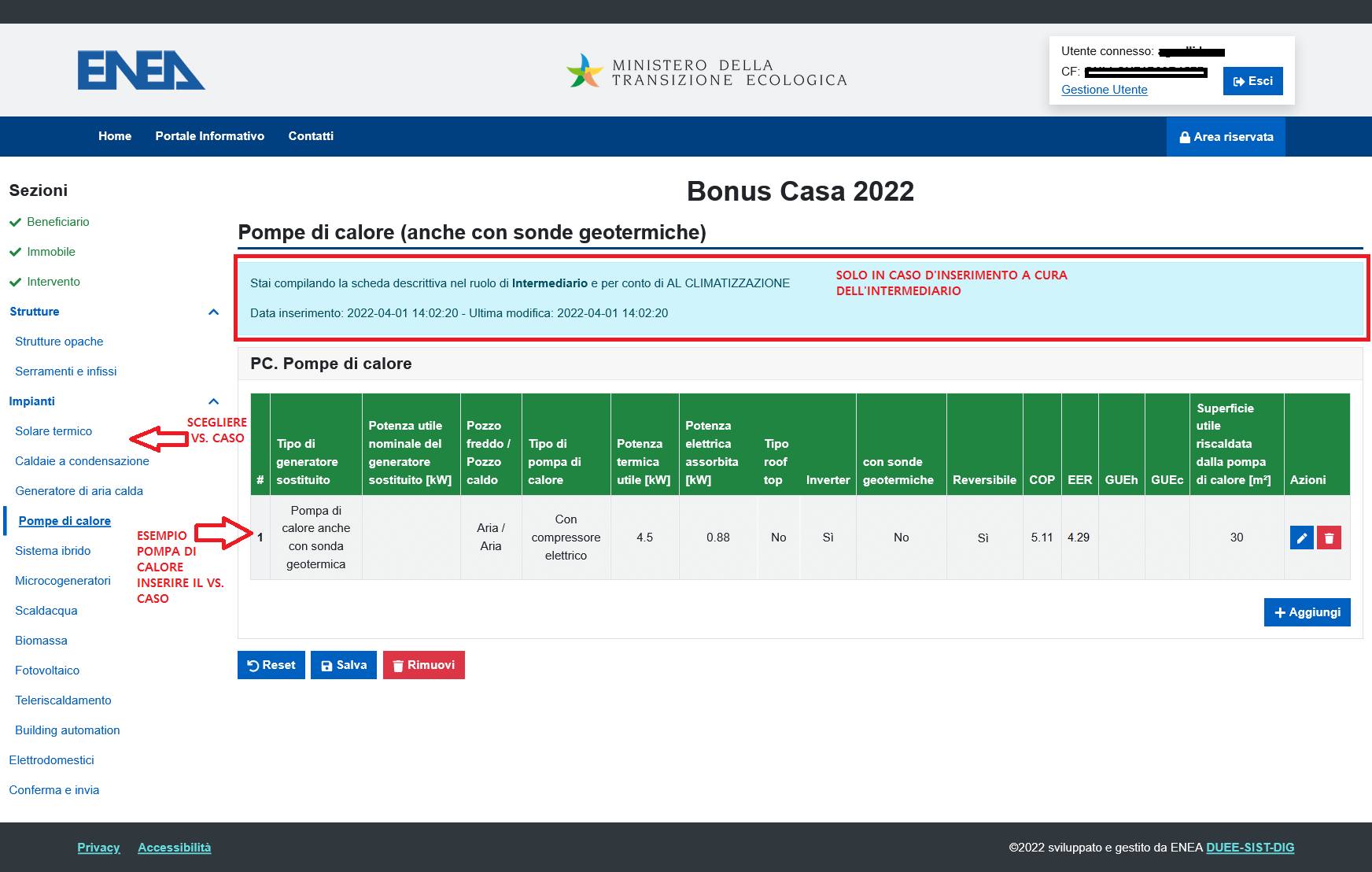Click the red Rimuovi button

424,665
